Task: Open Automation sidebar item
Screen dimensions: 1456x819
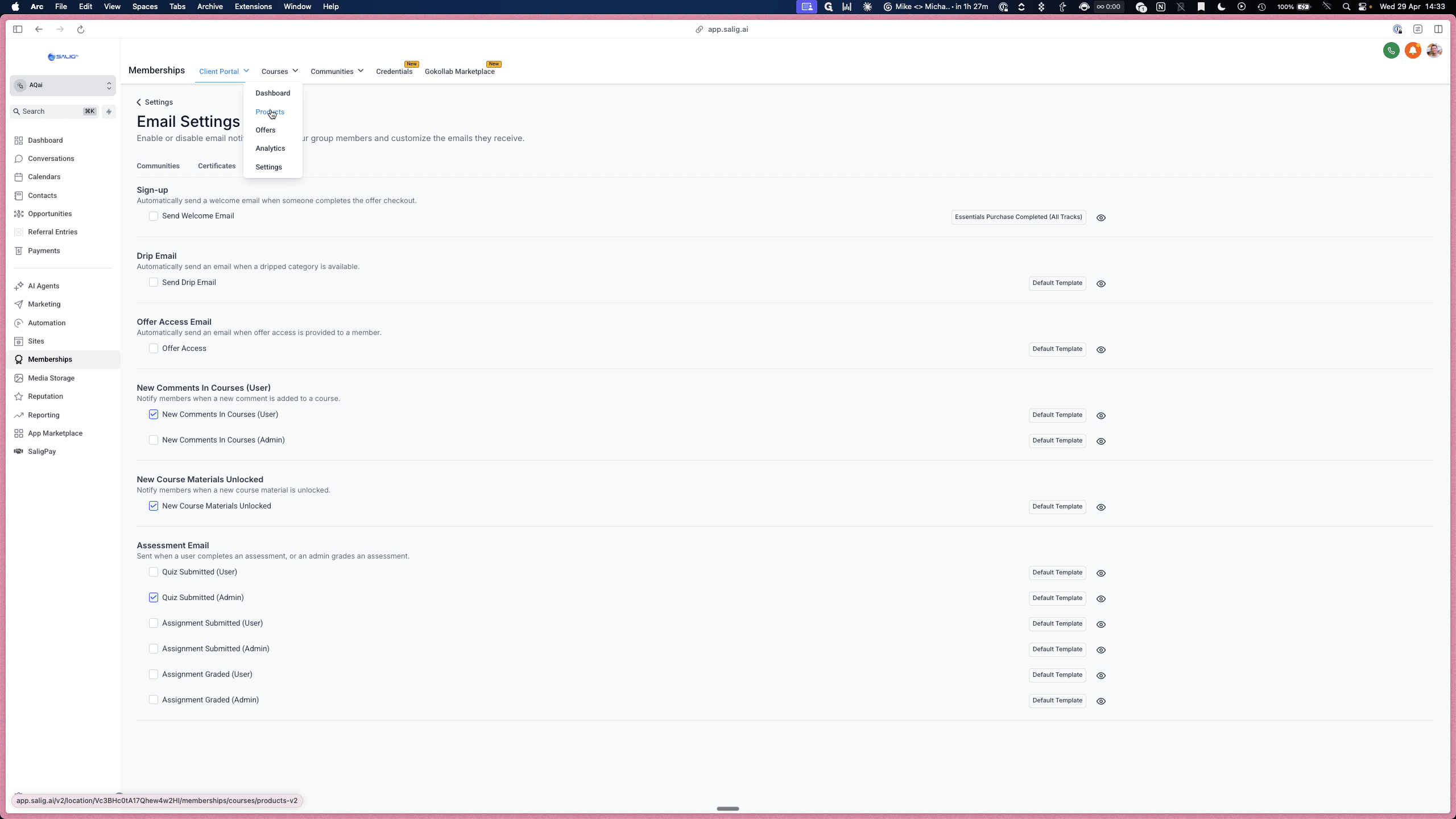Action: (47, 323)
